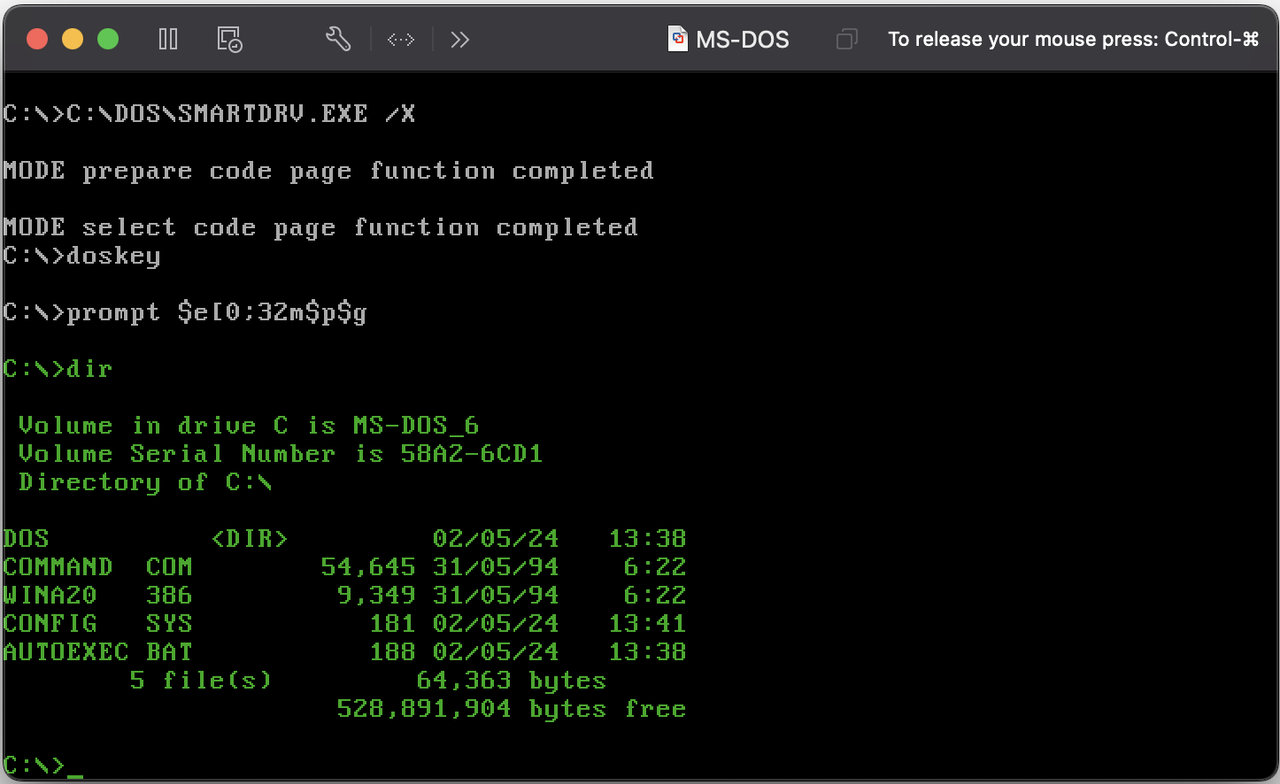The width and height of the screenshot is (1280, 784).
Task: Click the <DIR> marker on DOS row
Action: pos(249,539)
